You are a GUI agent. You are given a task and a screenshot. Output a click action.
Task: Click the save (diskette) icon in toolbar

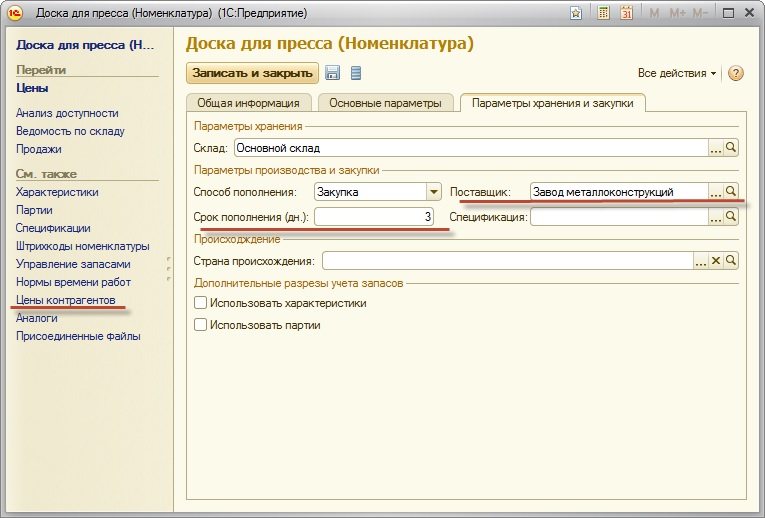coord(332,73)
